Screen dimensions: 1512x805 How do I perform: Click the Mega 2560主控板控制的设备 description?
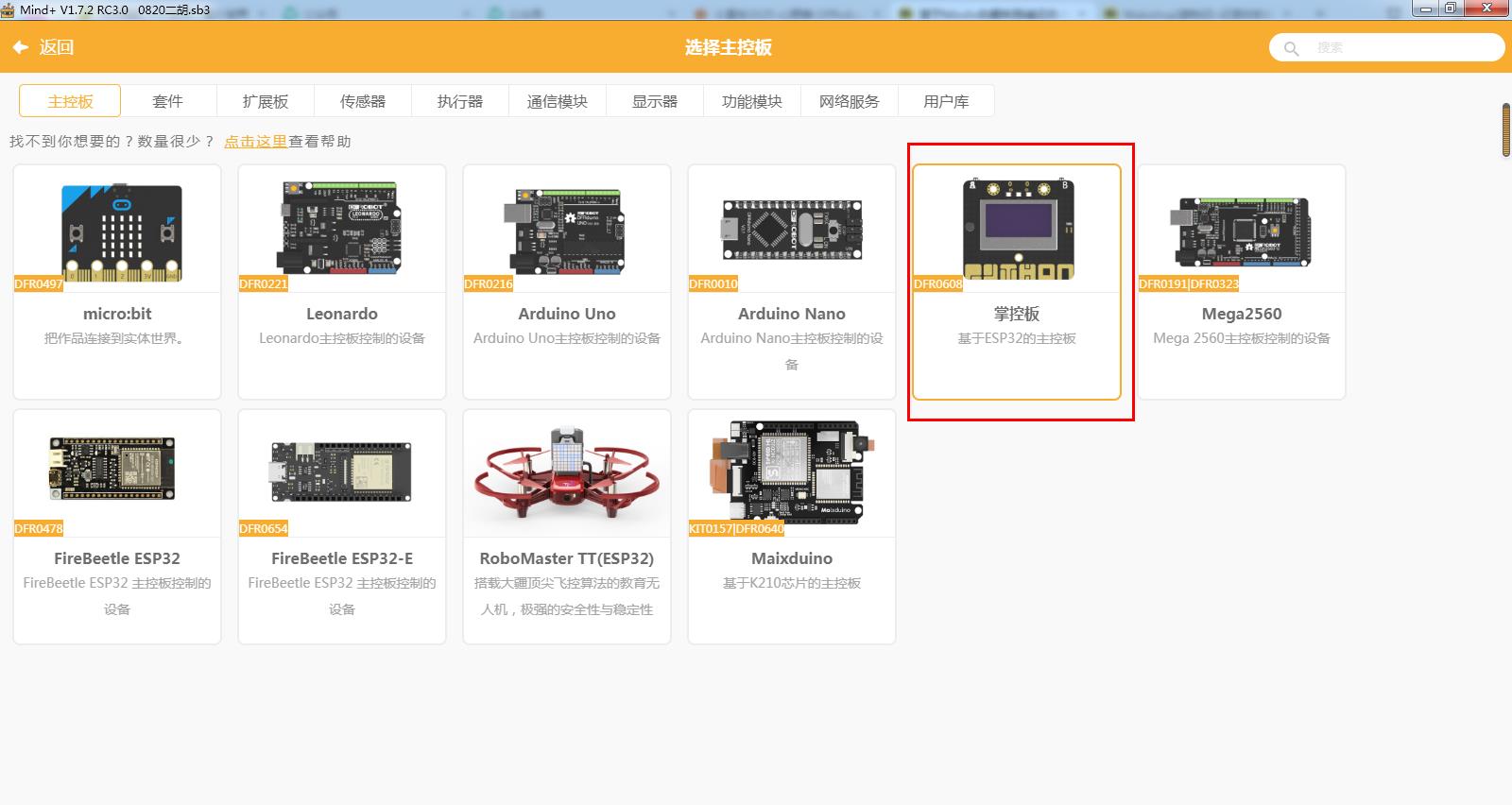click(1242, 338)
